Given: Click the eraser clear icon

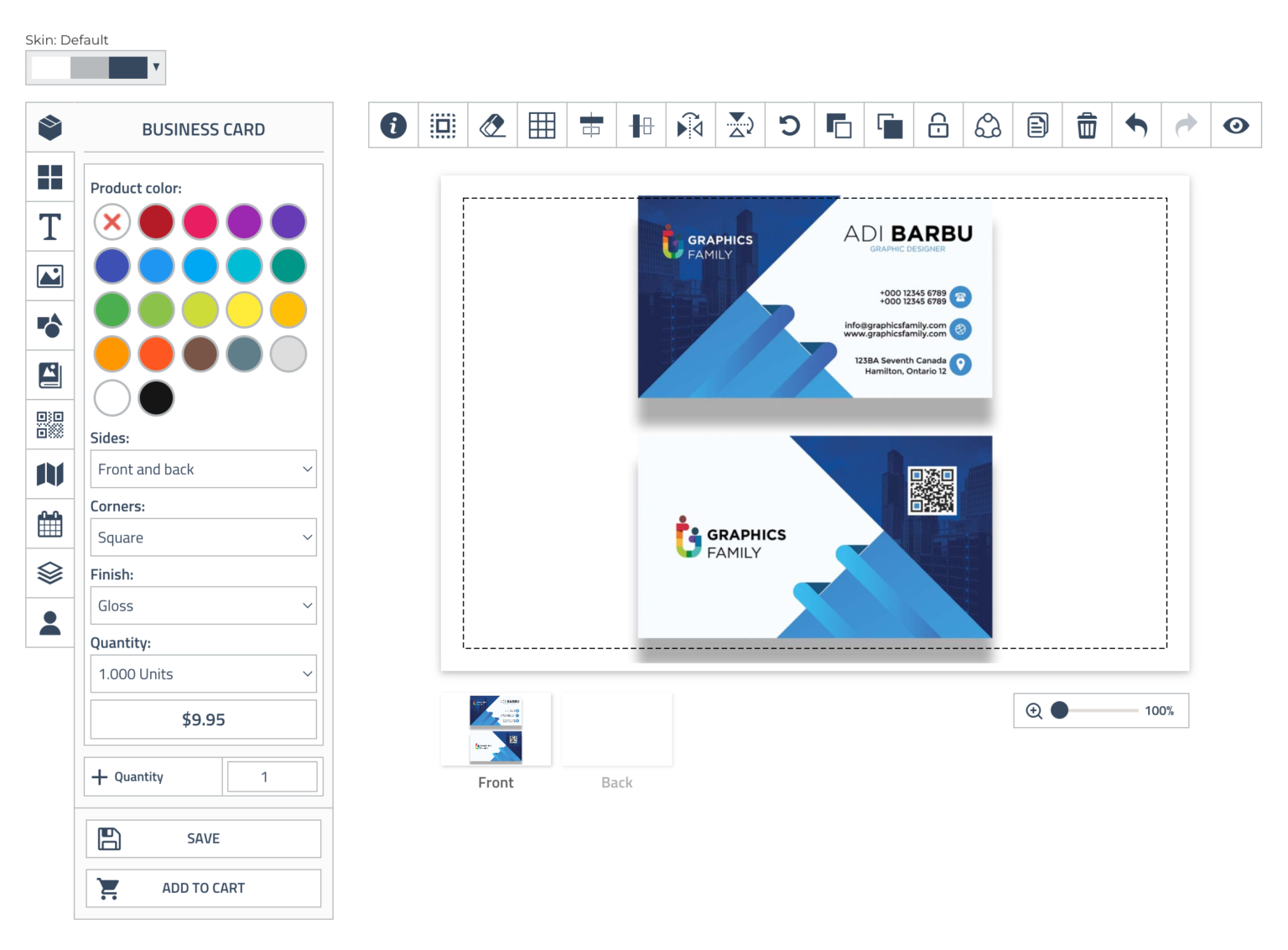Looking at the screenshot, I should 492,126.
